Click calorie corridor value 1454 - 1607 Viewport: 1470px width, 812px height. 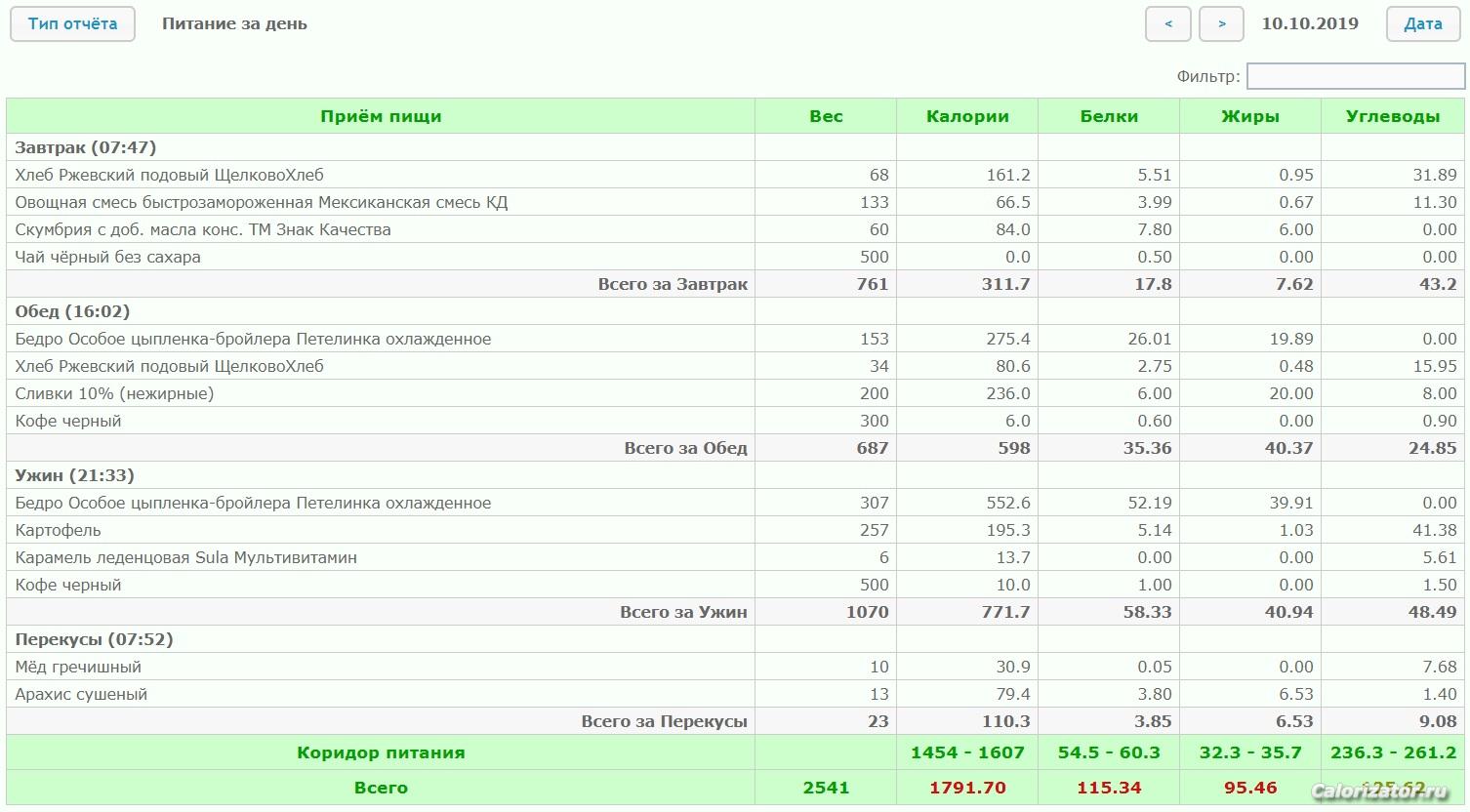[x=967, y=752]
